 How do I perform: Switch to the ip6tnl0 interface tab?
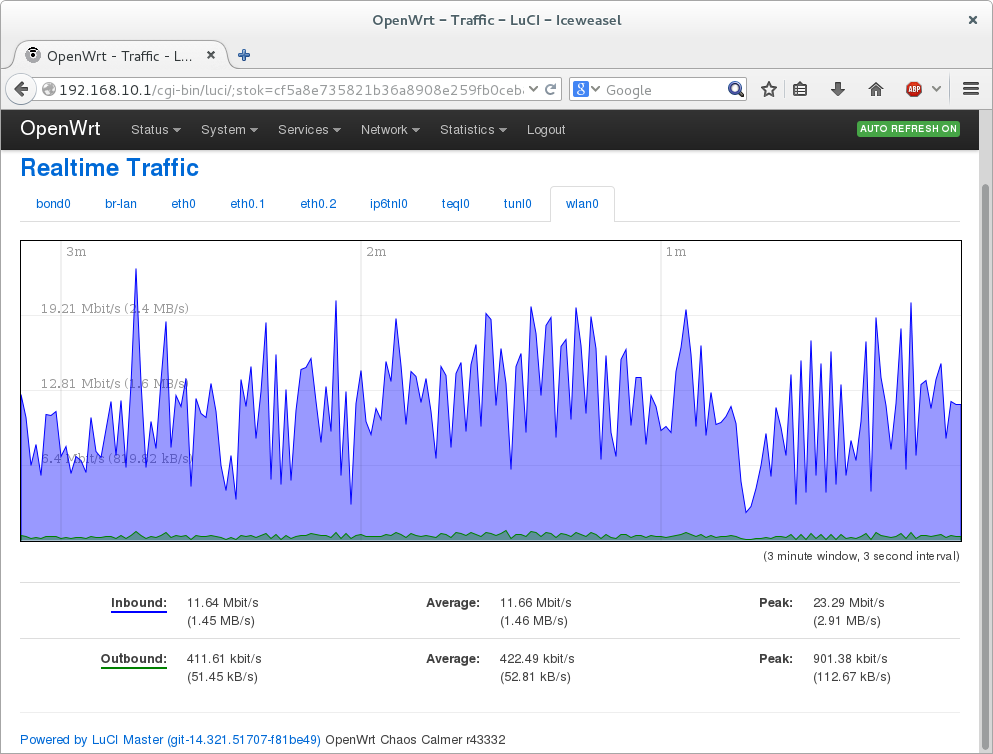[389, 204]
